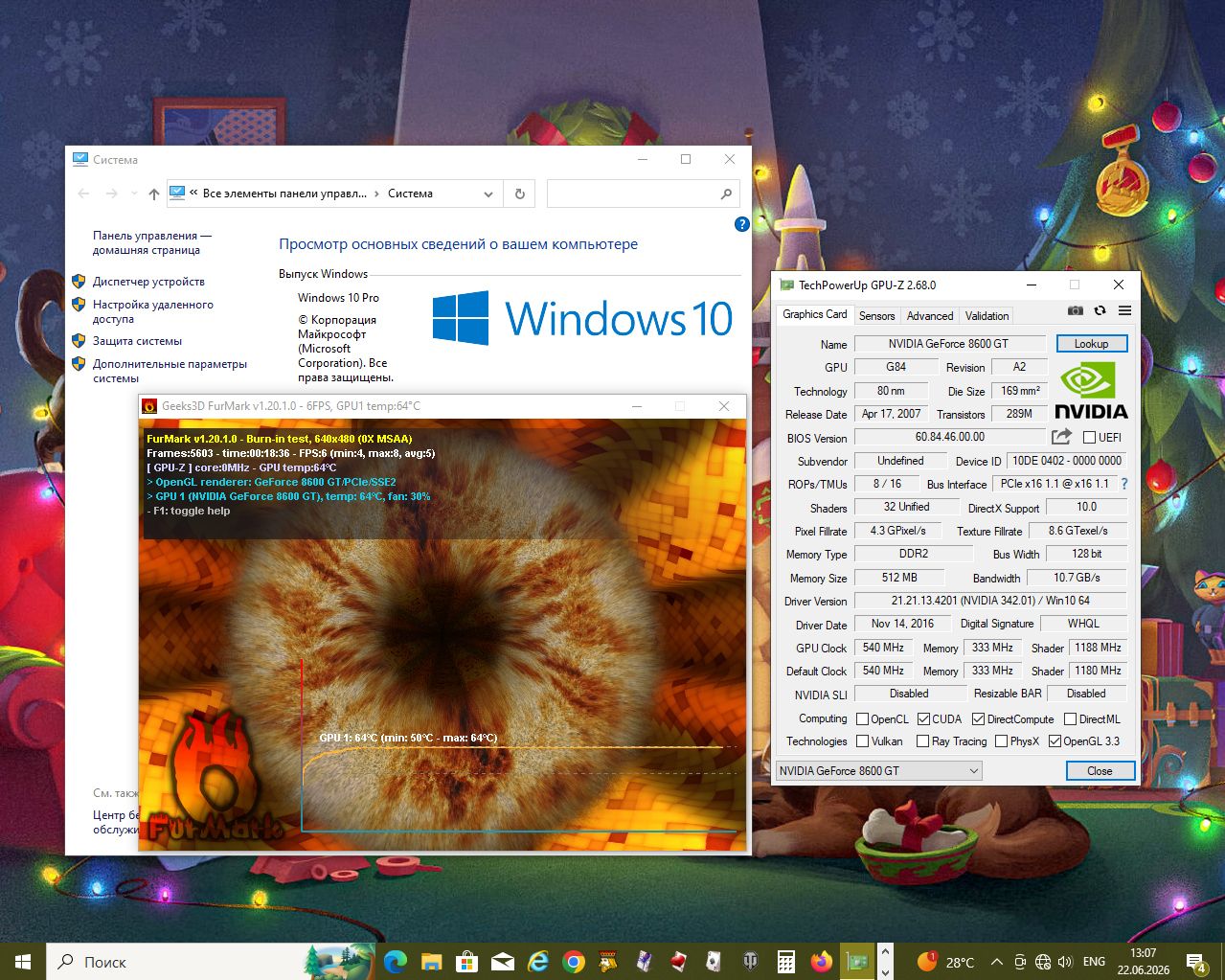Open File Explorer from the taskbar

tap(431, 961)
